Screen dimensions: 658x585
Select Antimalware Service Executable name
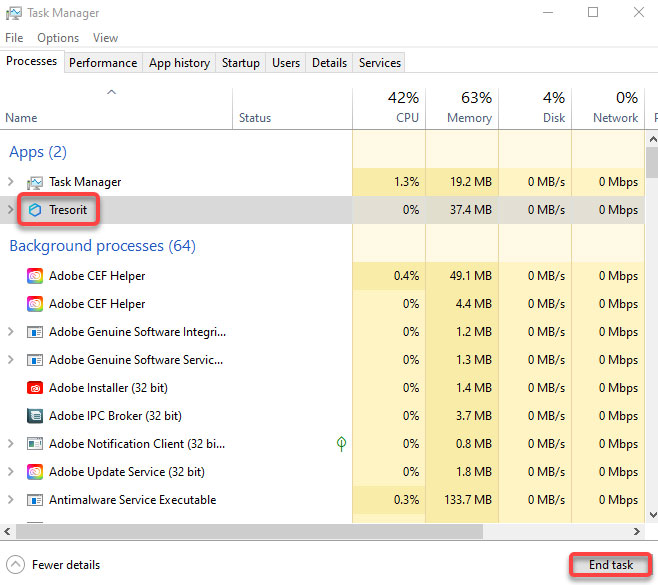pos(133,500)
